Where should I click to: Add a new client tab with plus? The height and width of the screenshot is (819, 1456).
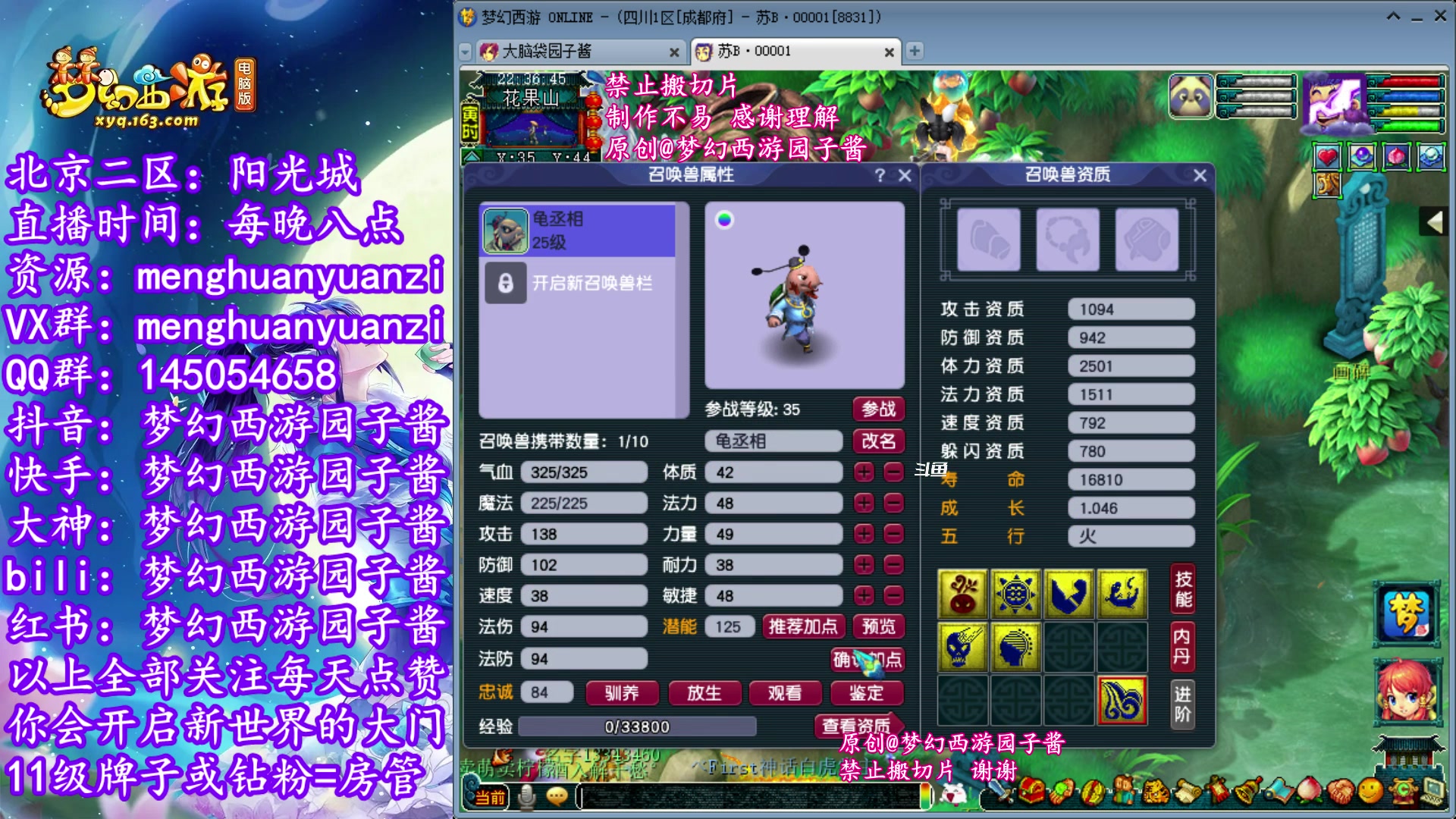[915, 51]
